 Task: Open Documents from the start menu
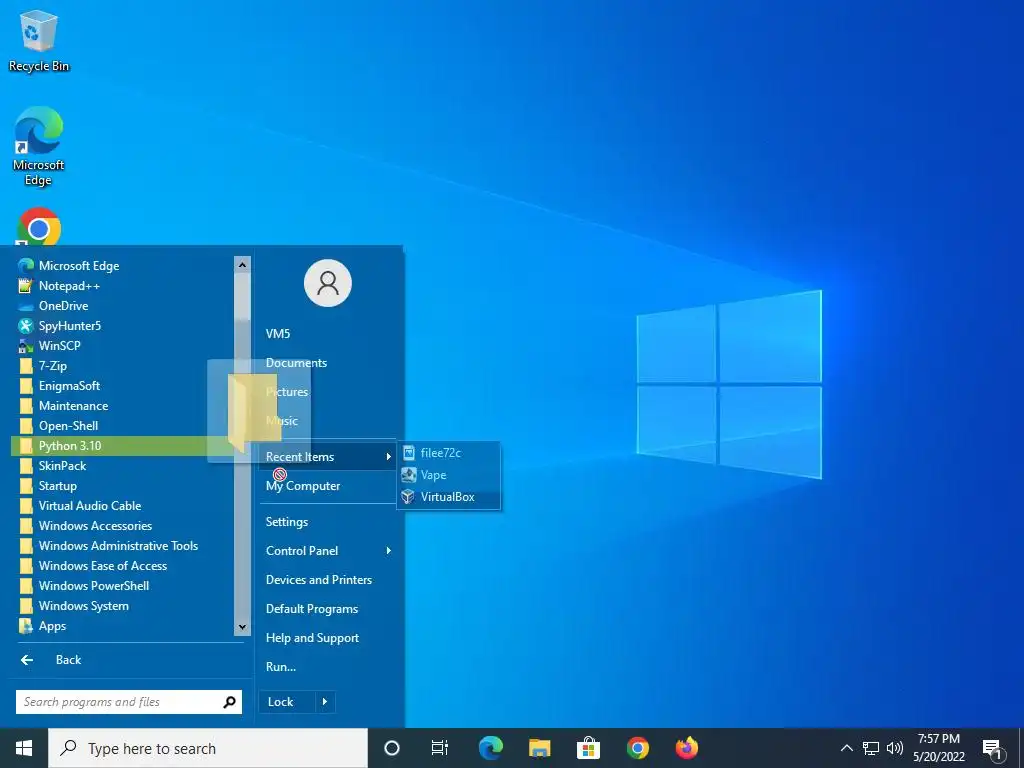tap(296, 363)
